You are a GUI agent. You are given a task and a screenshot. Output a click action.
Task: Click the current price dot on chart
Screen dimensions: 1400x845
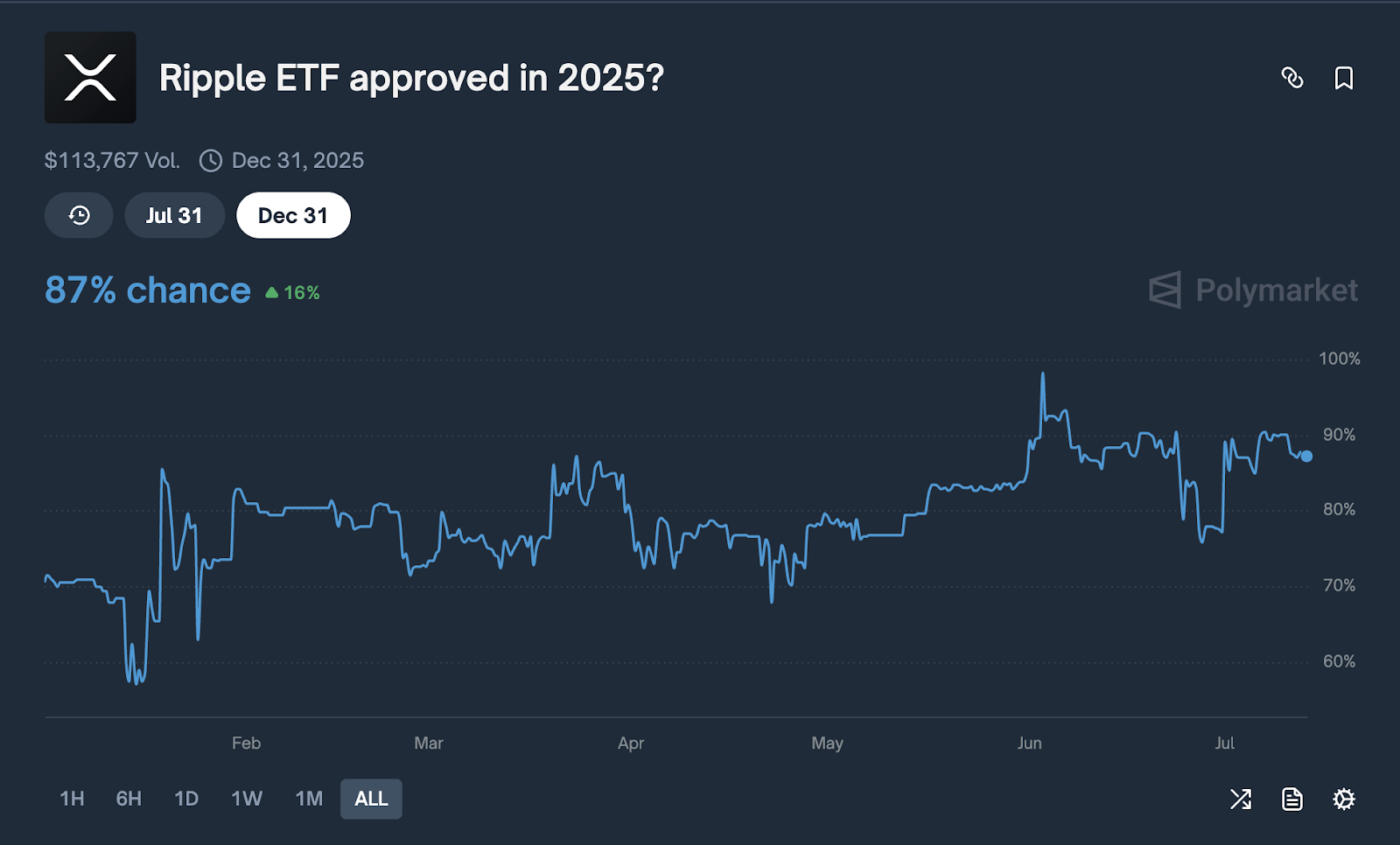click(x=1306, y=456)
